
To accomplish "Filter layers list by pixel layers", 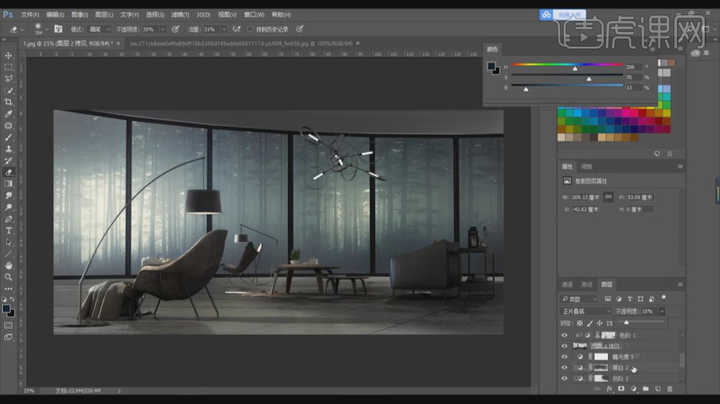I will (608, 299).
